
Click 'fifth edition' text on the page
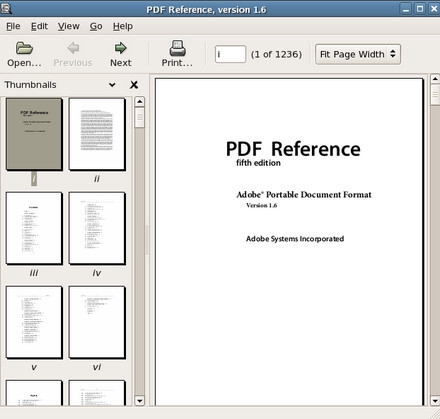point(258,163)
